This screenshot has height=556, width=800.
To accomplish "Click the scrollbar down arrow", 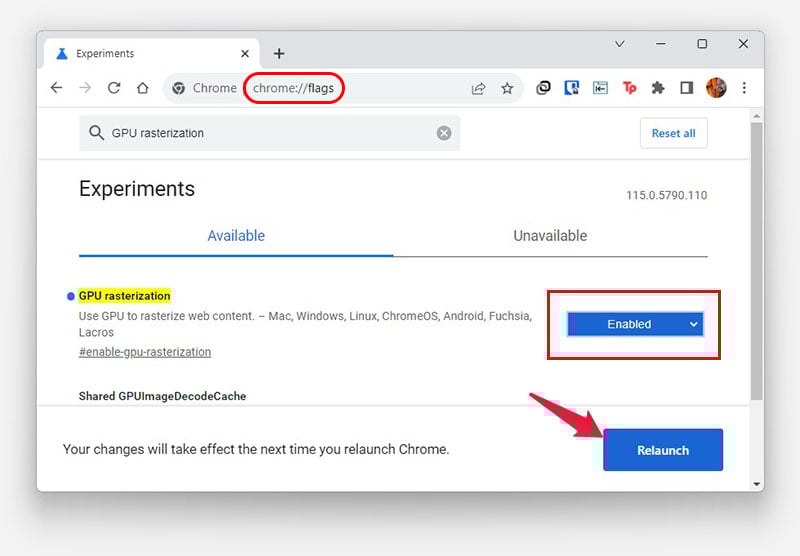I will click(757, 484).
